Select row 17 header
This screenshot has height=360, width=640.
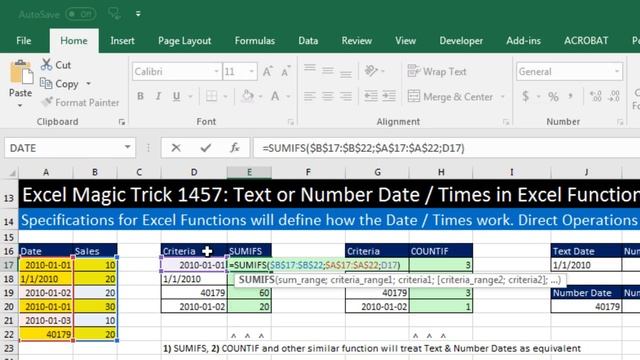pyautogui.click(x=9, y=265)
